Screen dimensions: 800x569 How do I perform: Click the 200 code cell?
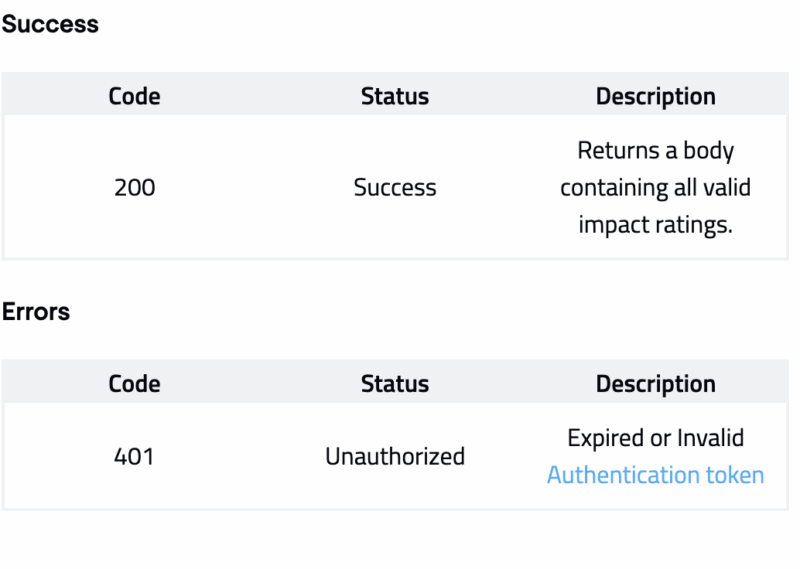134,187
